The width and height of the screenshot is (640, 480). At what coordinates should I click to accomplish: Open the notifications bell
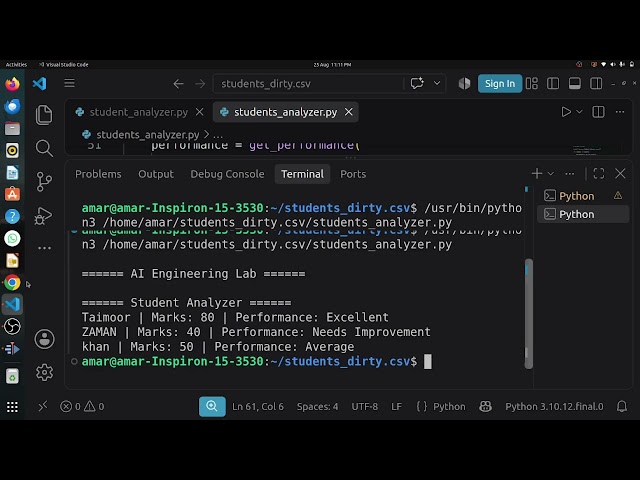pos(622,407)
